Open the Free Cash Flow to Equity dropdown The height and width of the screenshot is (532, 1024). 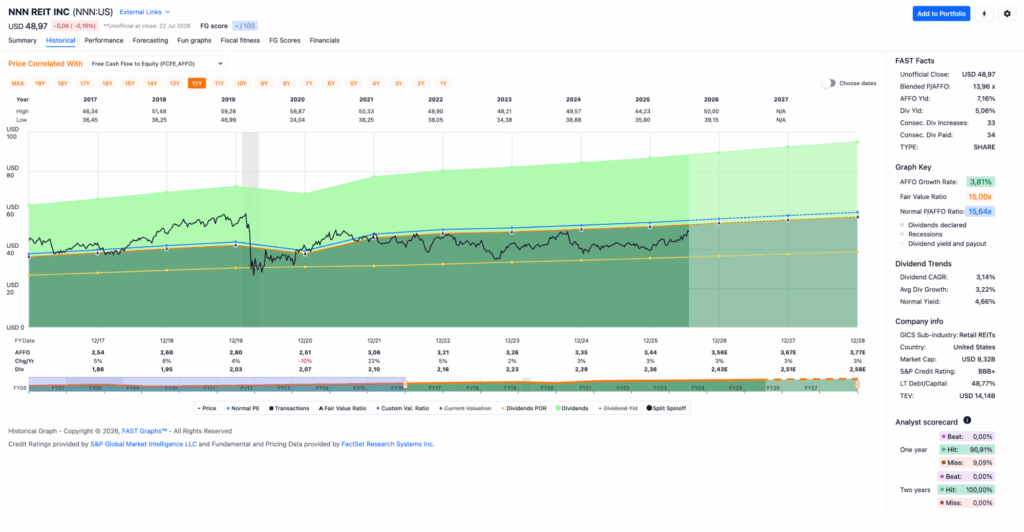tap(157, 63)
